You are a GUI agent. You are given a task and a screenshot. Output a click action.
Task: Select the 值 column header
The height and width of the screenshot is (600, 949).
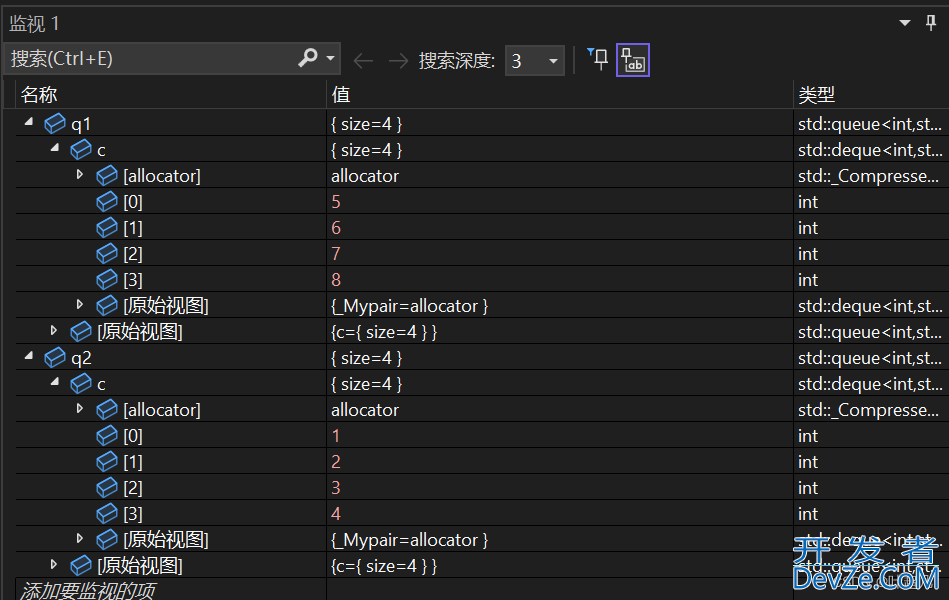(x=560, y=94)
